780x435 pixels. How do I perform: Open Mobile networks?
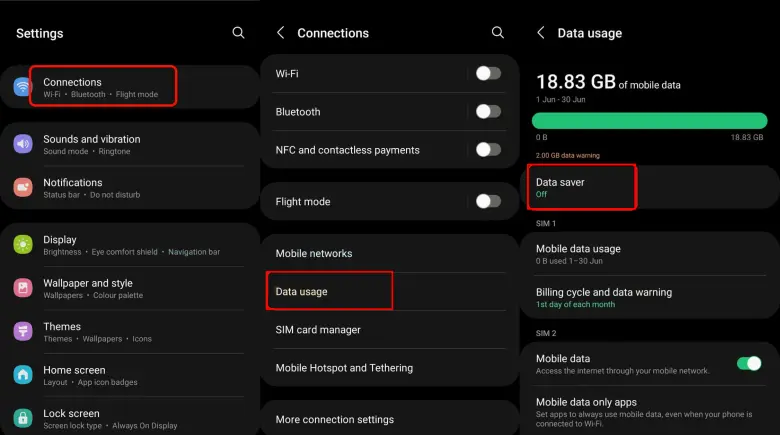tap(390, 253)
